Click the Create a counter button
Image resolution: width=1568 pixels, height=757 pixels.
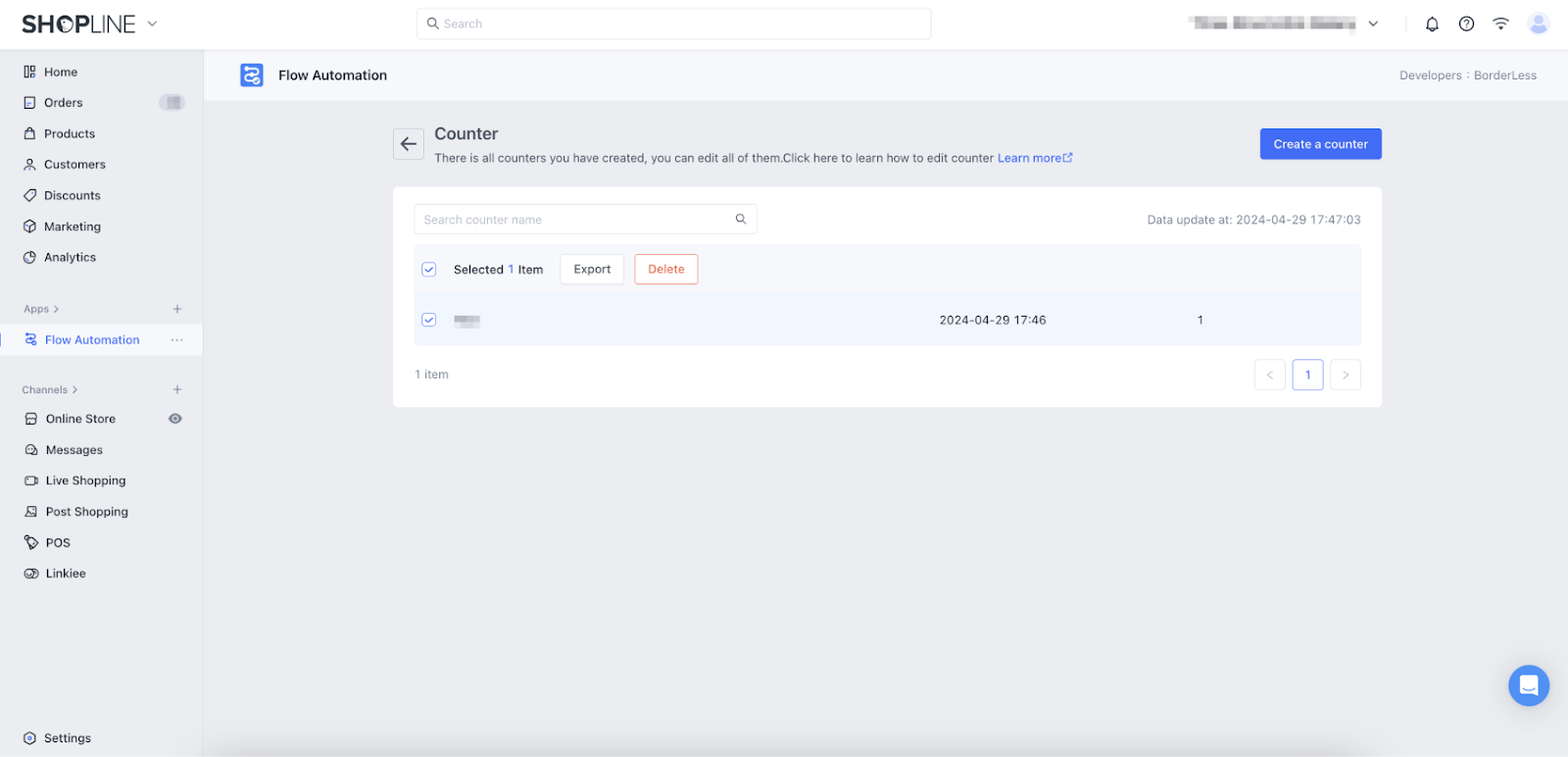(1320, 144)
